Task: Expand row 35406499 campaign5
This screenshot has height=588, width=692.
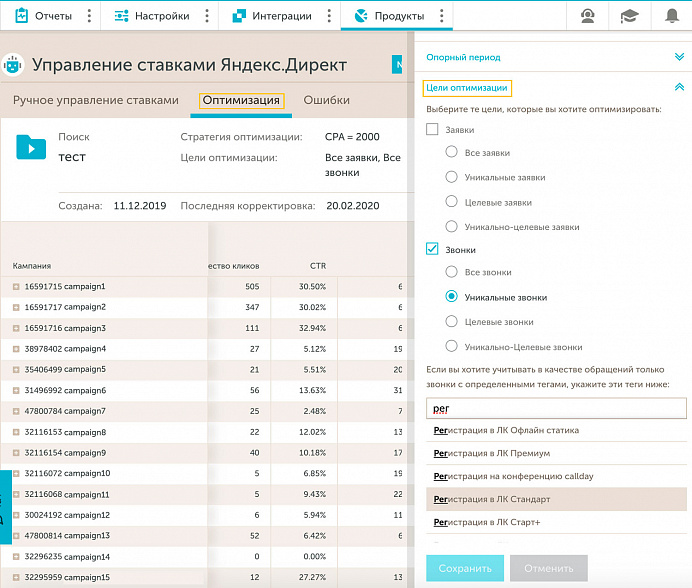Action: (x=16, y=369)
